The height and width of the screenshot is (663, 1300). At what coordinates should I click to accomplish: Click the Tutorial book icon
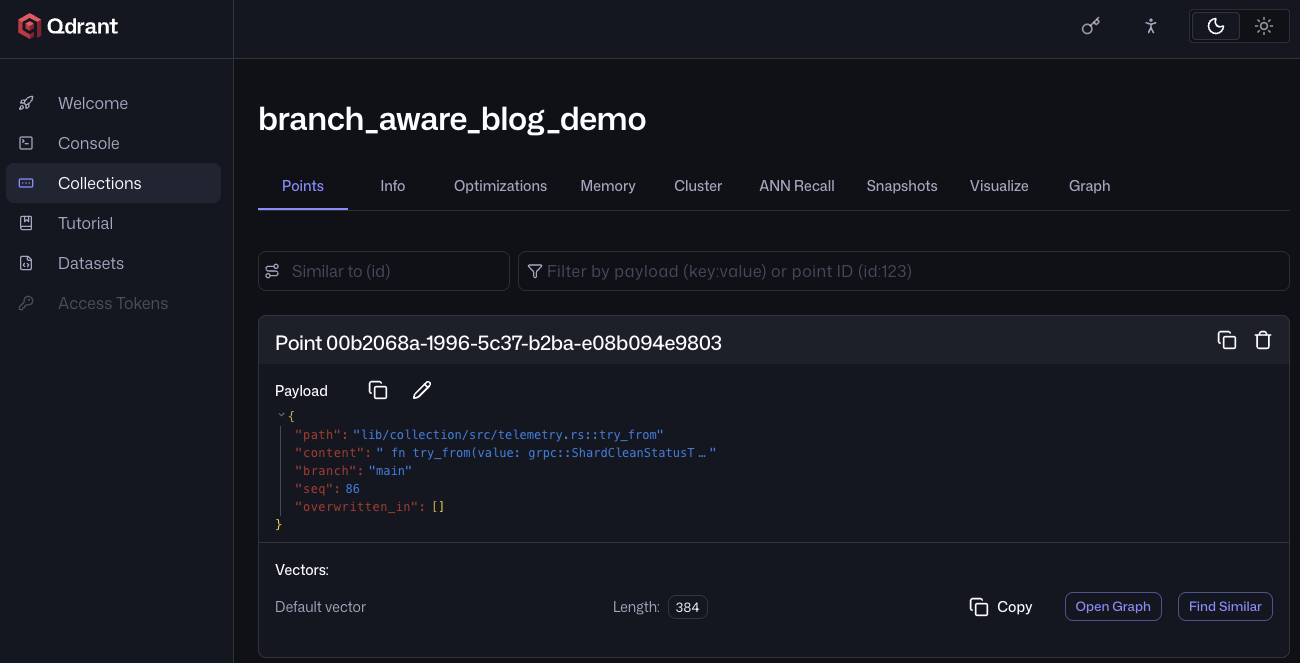tap(27, 223)
